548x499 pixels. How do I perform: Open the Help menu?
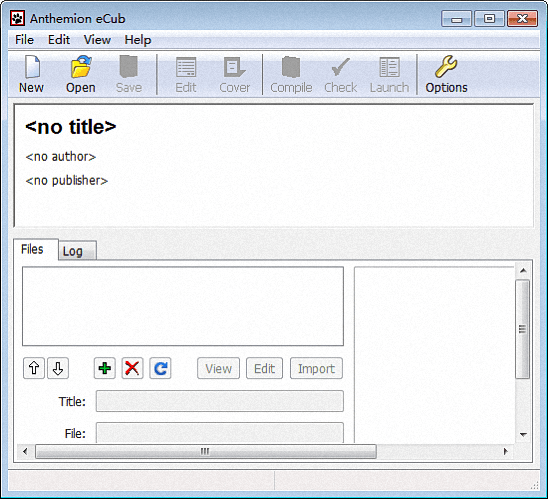pos(138,40)
